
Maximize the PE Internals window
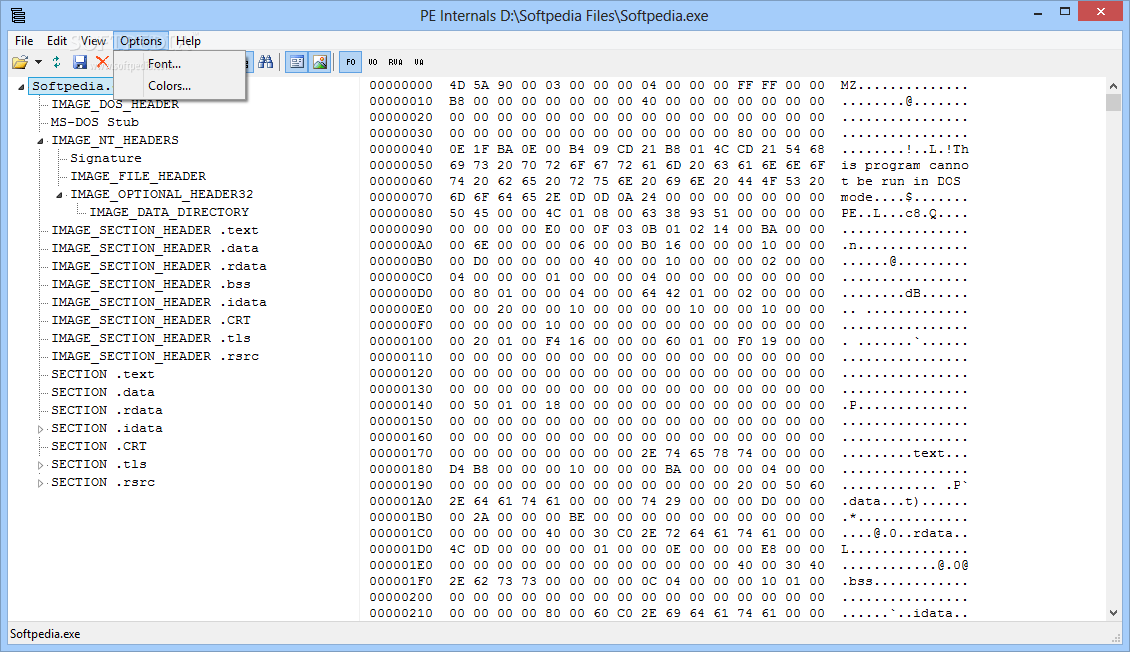[x=1065, y=12]
